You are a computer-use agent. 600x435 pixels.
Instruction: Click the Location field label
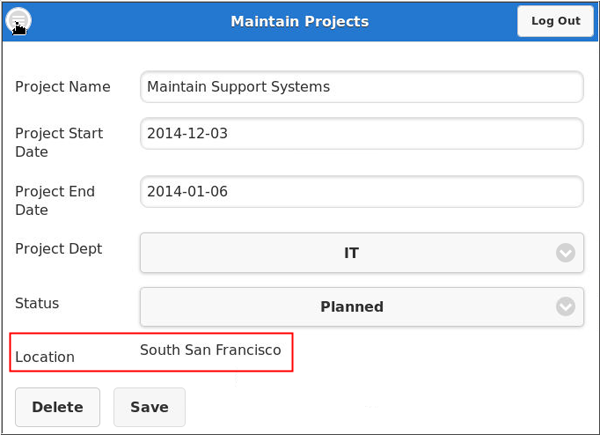(x=45, y=357)
